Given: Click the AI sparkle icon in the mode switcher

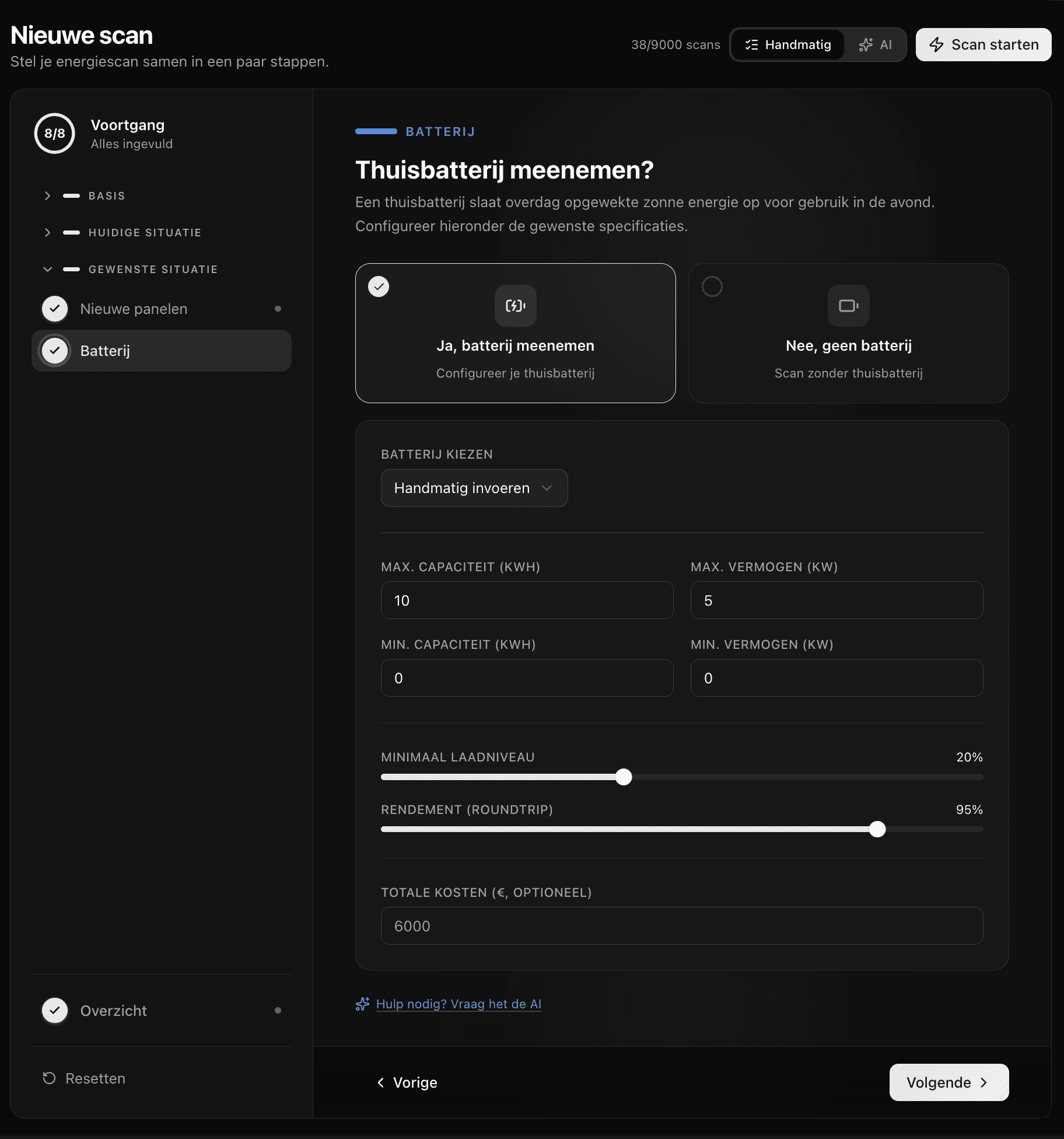Looking at the screenshot, I should pos(865,44).
